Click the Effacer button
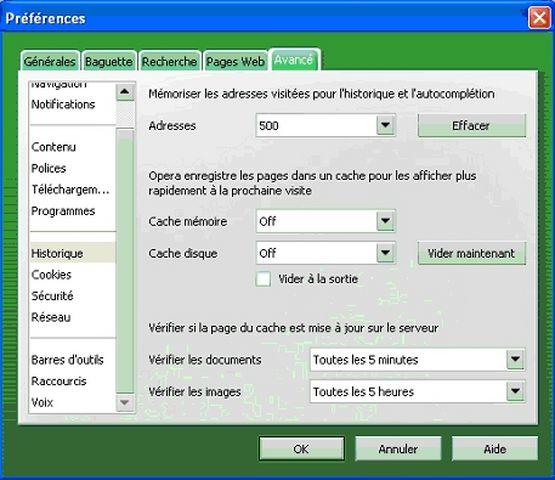The height and width of the screenshot is (480, 555). pyautogui.click(x=471, y=125)
